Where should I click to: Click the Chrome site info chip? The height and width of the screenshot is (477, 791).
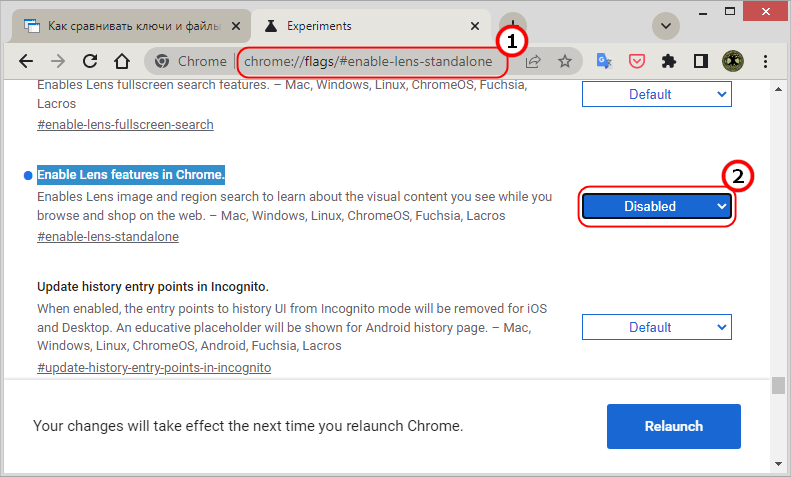pos(190,62)
